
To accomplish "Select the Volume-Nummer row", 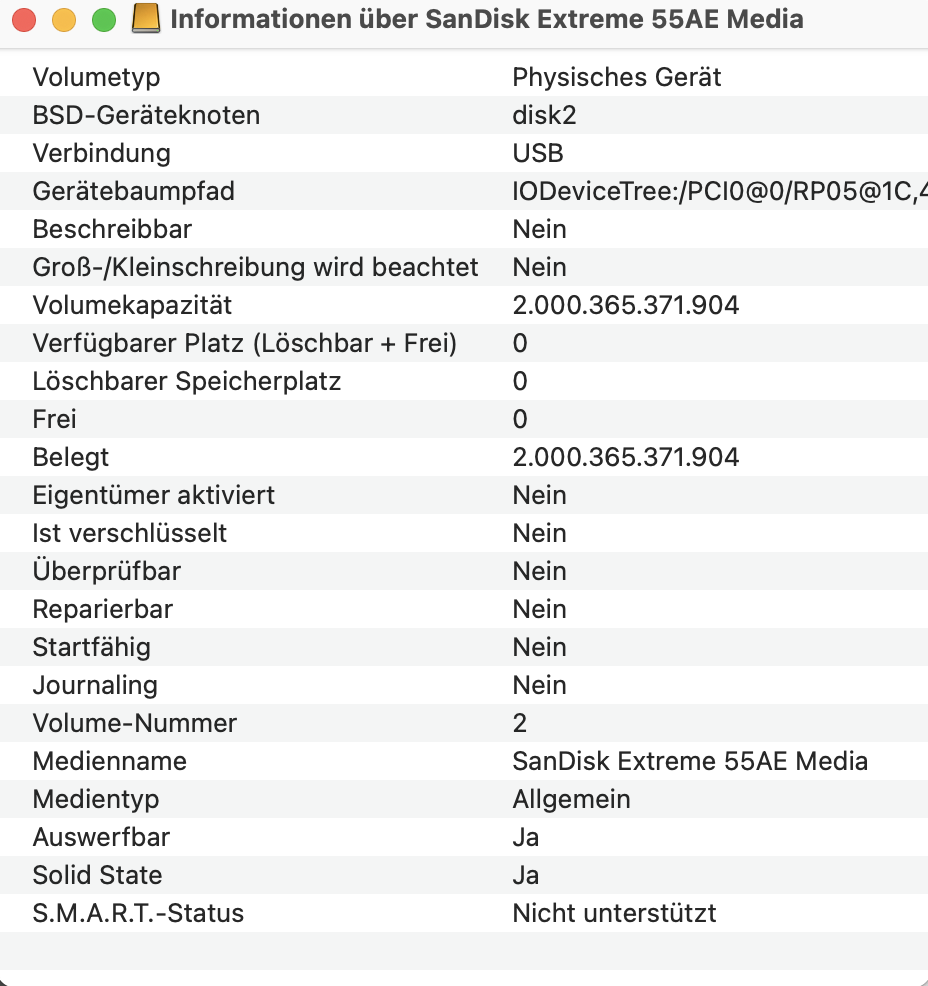I will click(135, 723).
